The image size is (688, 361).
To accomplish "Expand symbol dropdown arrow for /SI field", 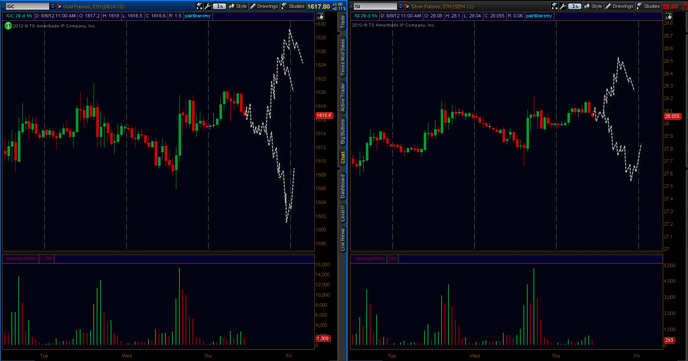I will pos(401,6).
